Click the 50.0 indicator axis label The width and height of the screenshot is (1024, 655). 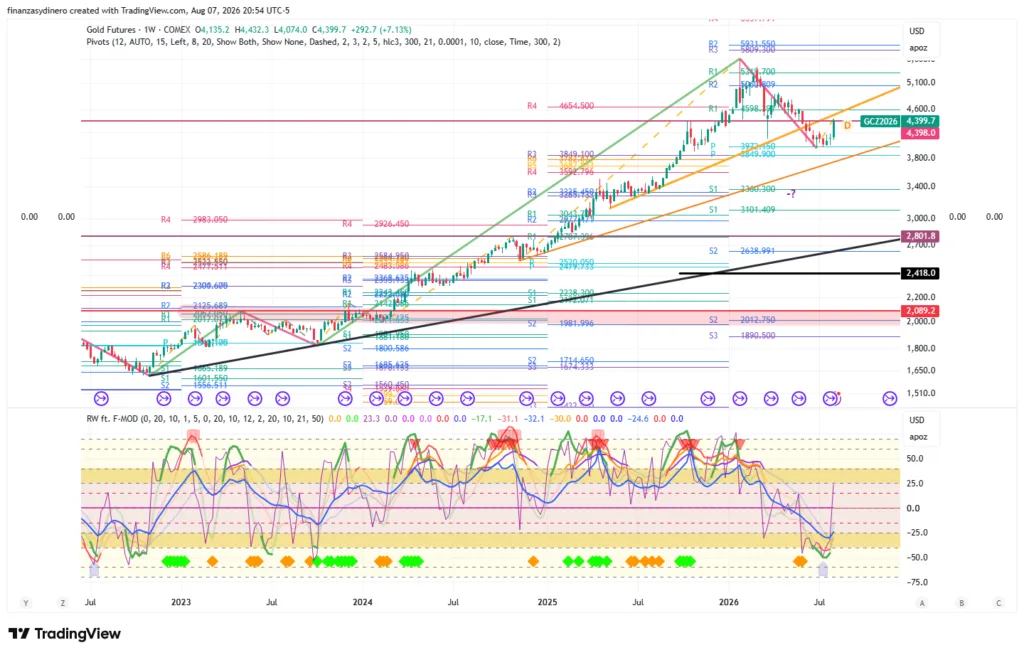click(x=915, y=459)
